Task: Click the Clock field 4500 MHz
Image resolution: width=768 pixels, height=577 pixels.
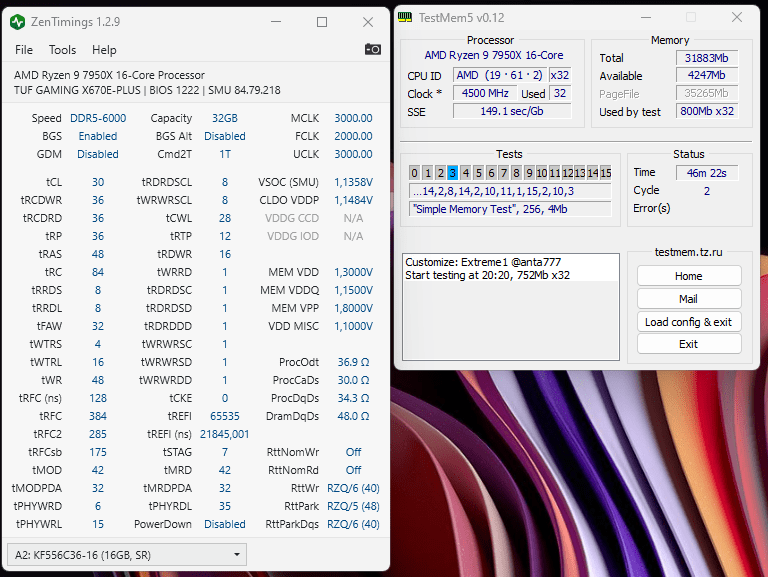Action: click(x=485, y=93)
